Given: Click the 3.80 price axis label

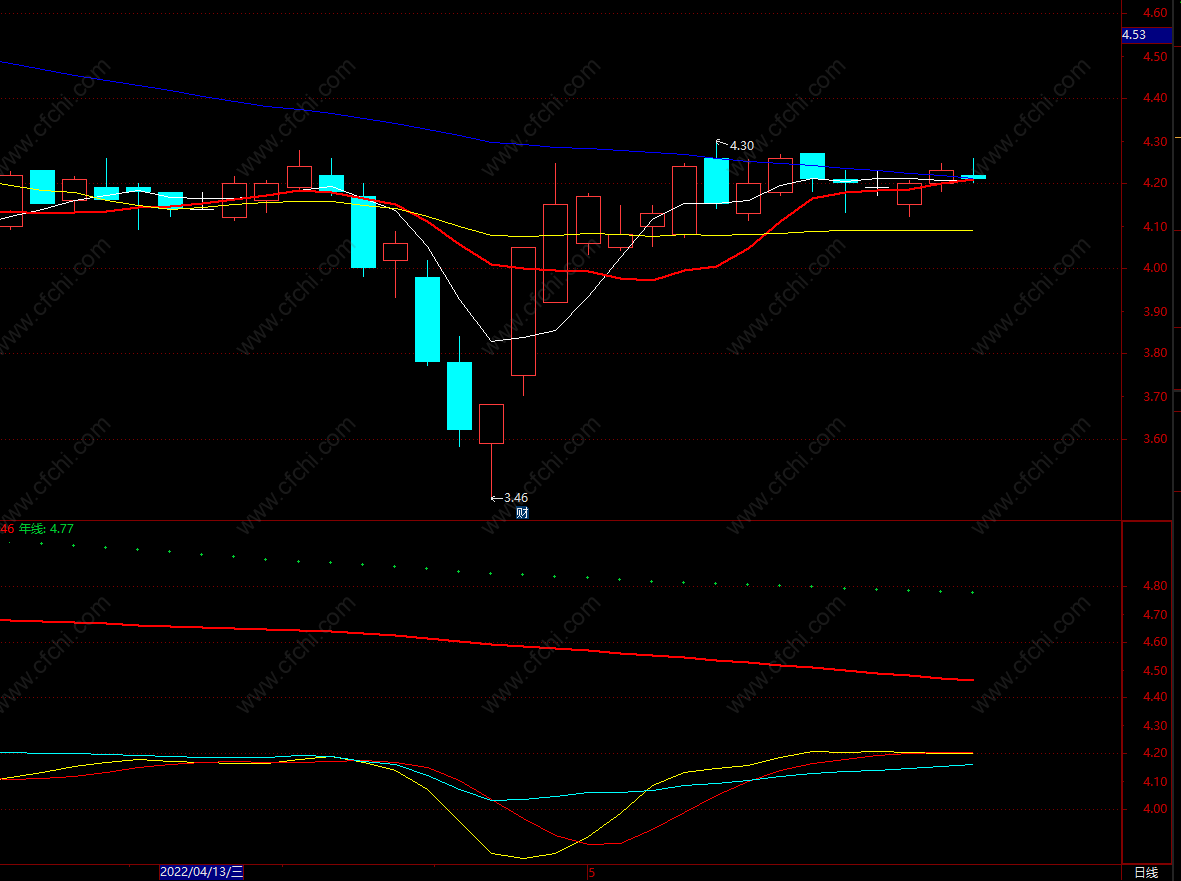Looking at the screenshot, I should click(x=1155, y=353).
